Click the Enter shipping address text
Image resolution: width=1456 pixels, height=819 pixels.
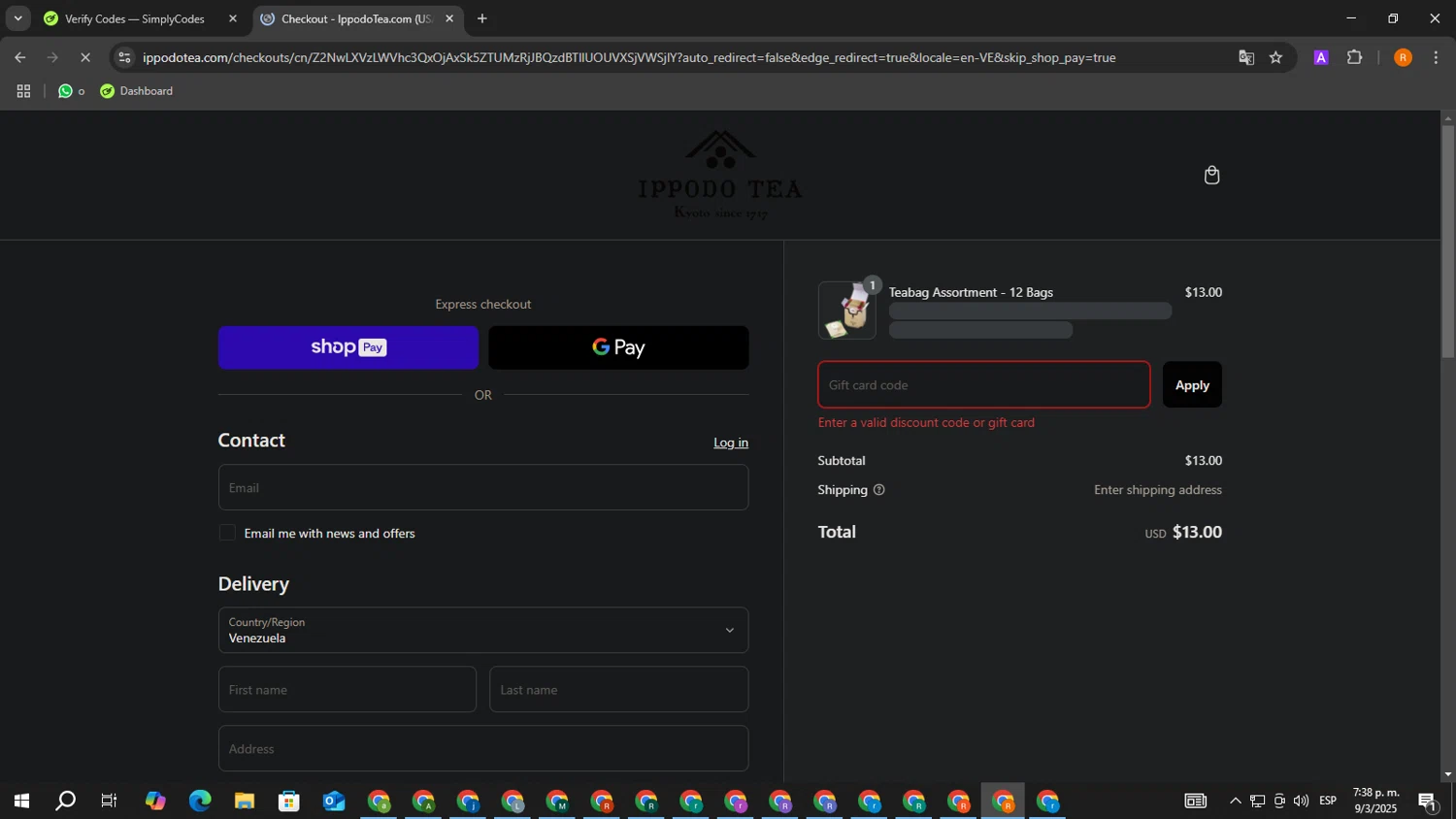(x=1158, y=490)
